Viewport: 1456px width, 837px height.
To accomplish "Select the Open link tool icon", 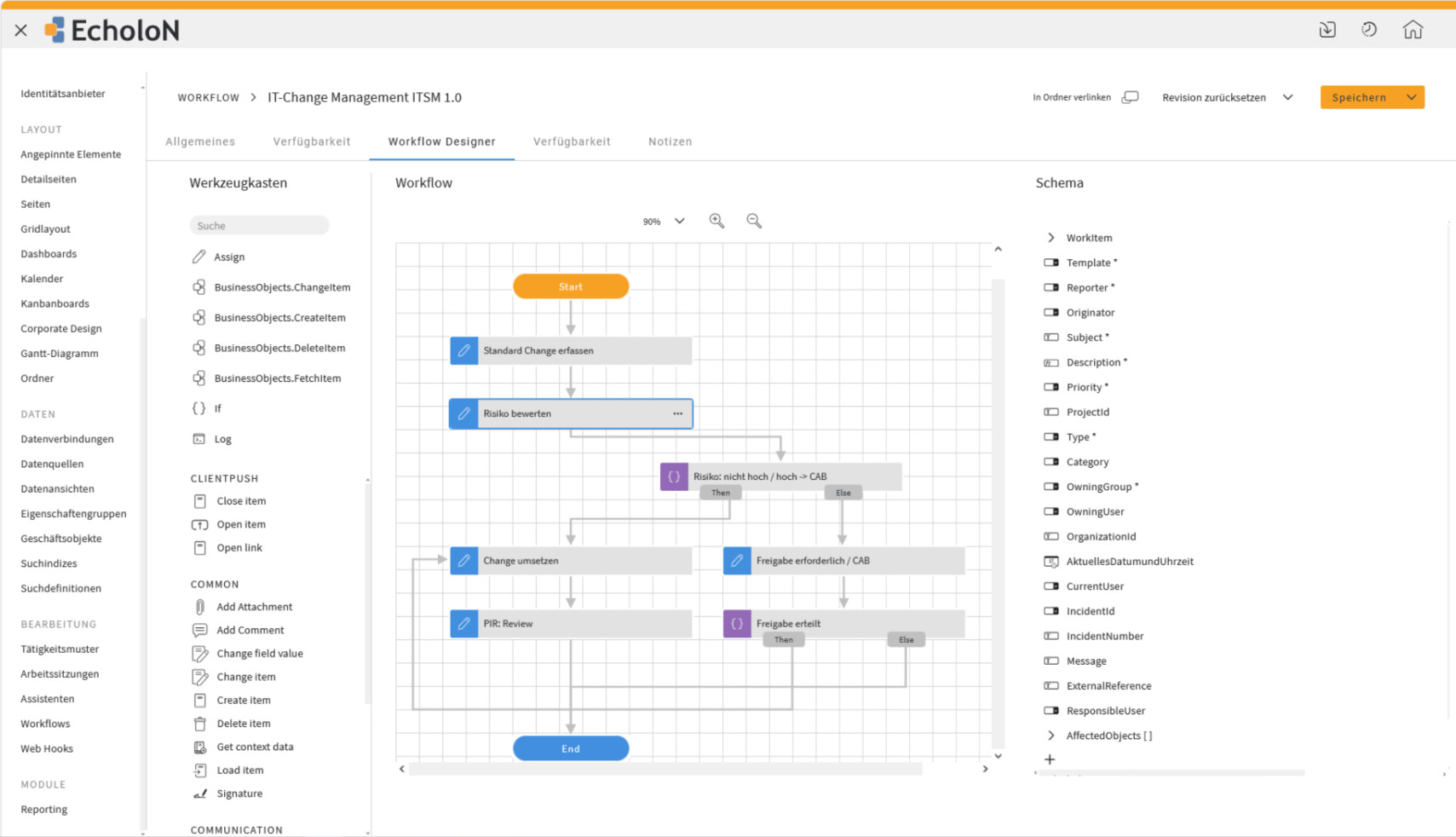I will tap(200, 547).
